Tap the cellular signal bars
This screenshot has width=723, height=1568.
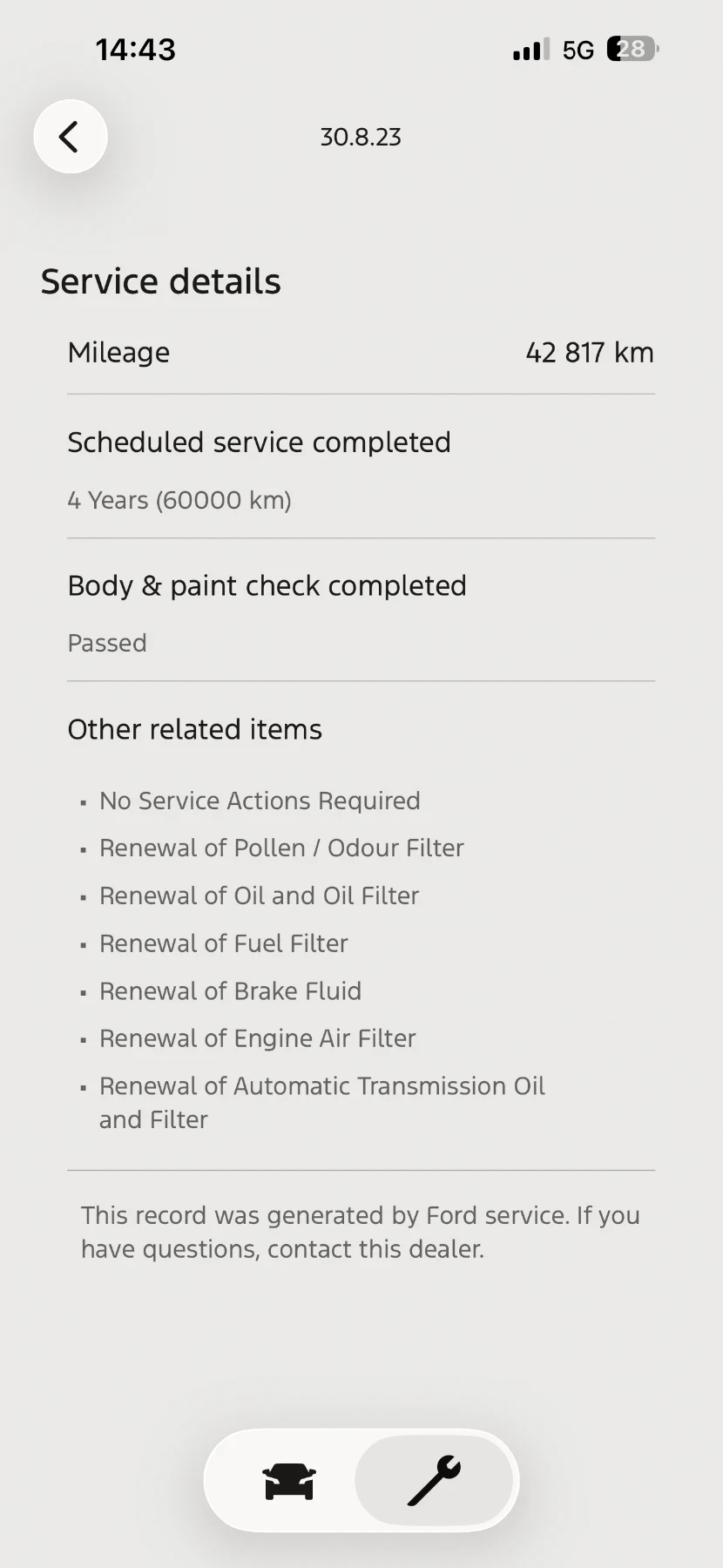pos(530,51)
